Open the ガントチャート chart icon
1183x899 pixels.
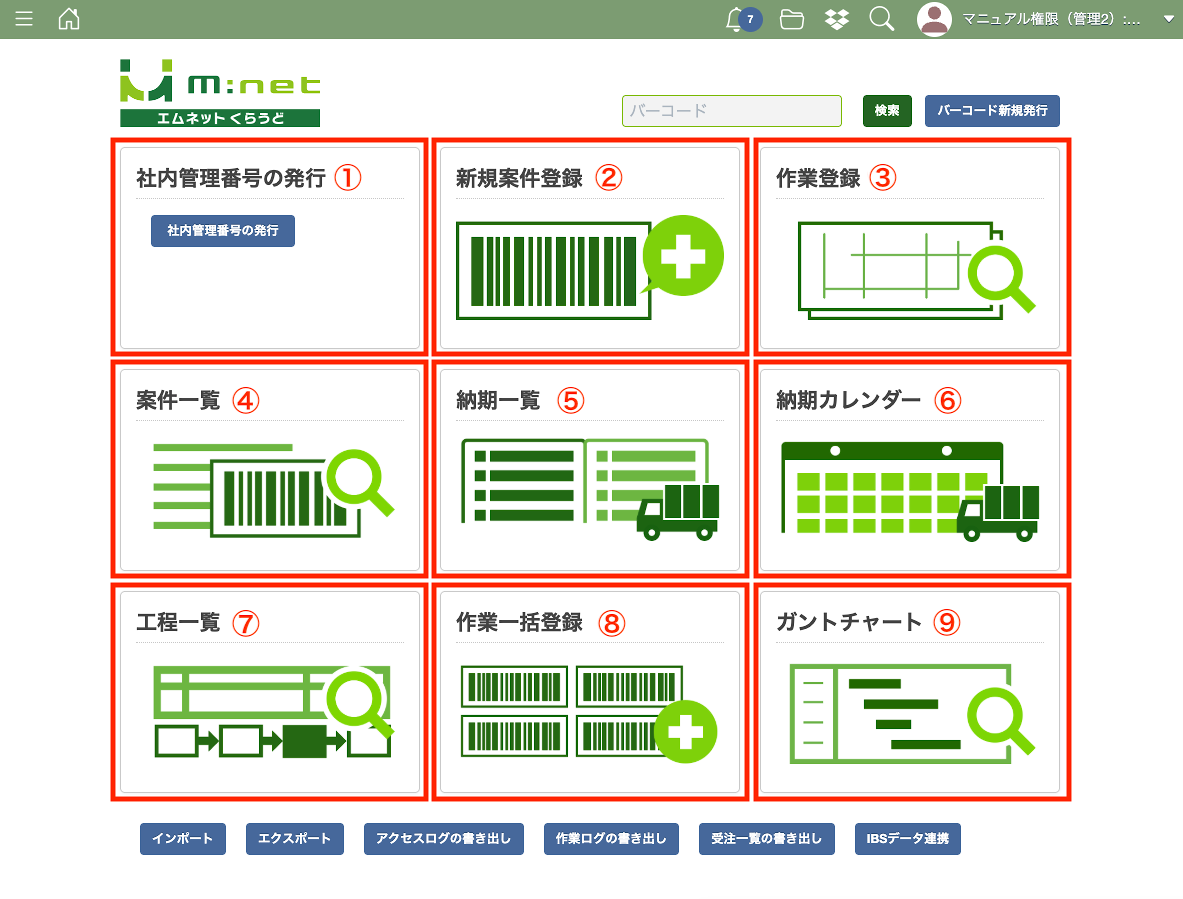tap(909, 712)
